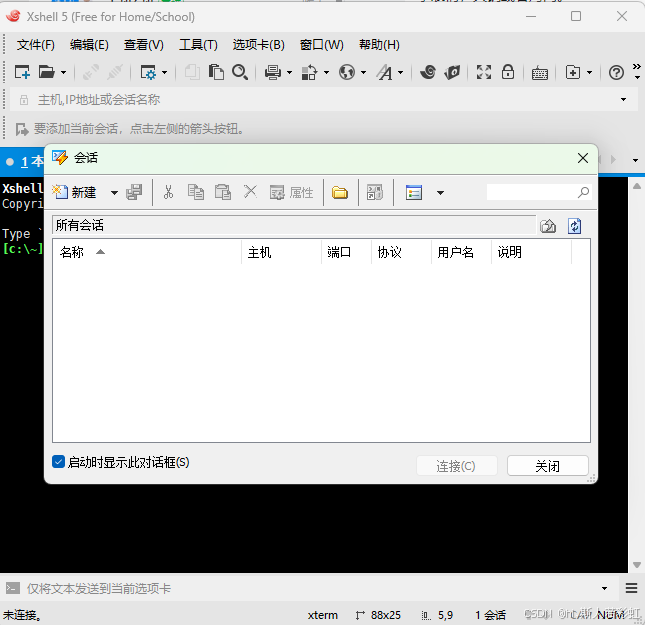Click the file transfer icon in main toolbar

point(309,72)
